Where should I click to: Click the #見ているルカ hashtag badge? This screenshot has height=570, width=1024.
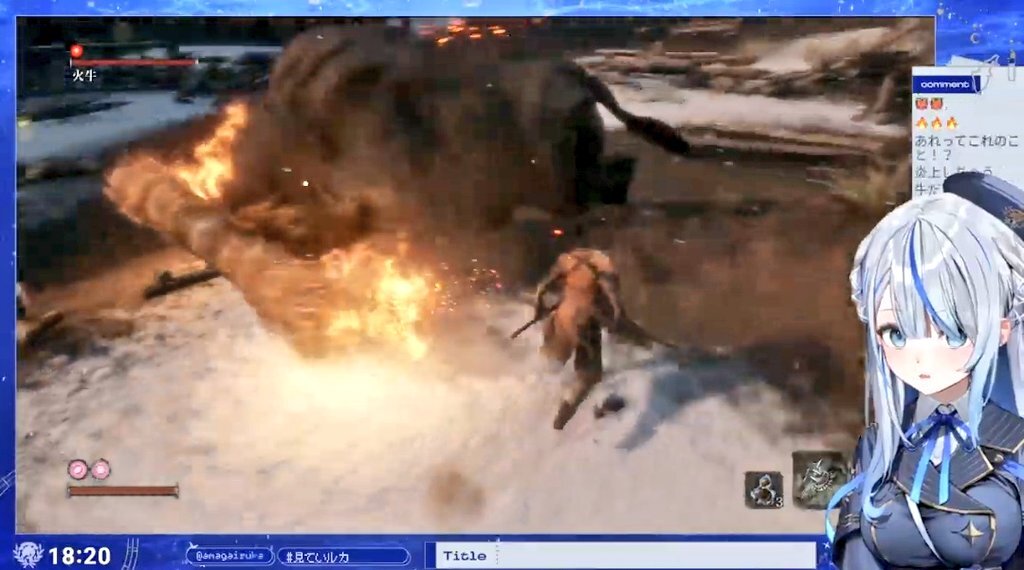344,557
